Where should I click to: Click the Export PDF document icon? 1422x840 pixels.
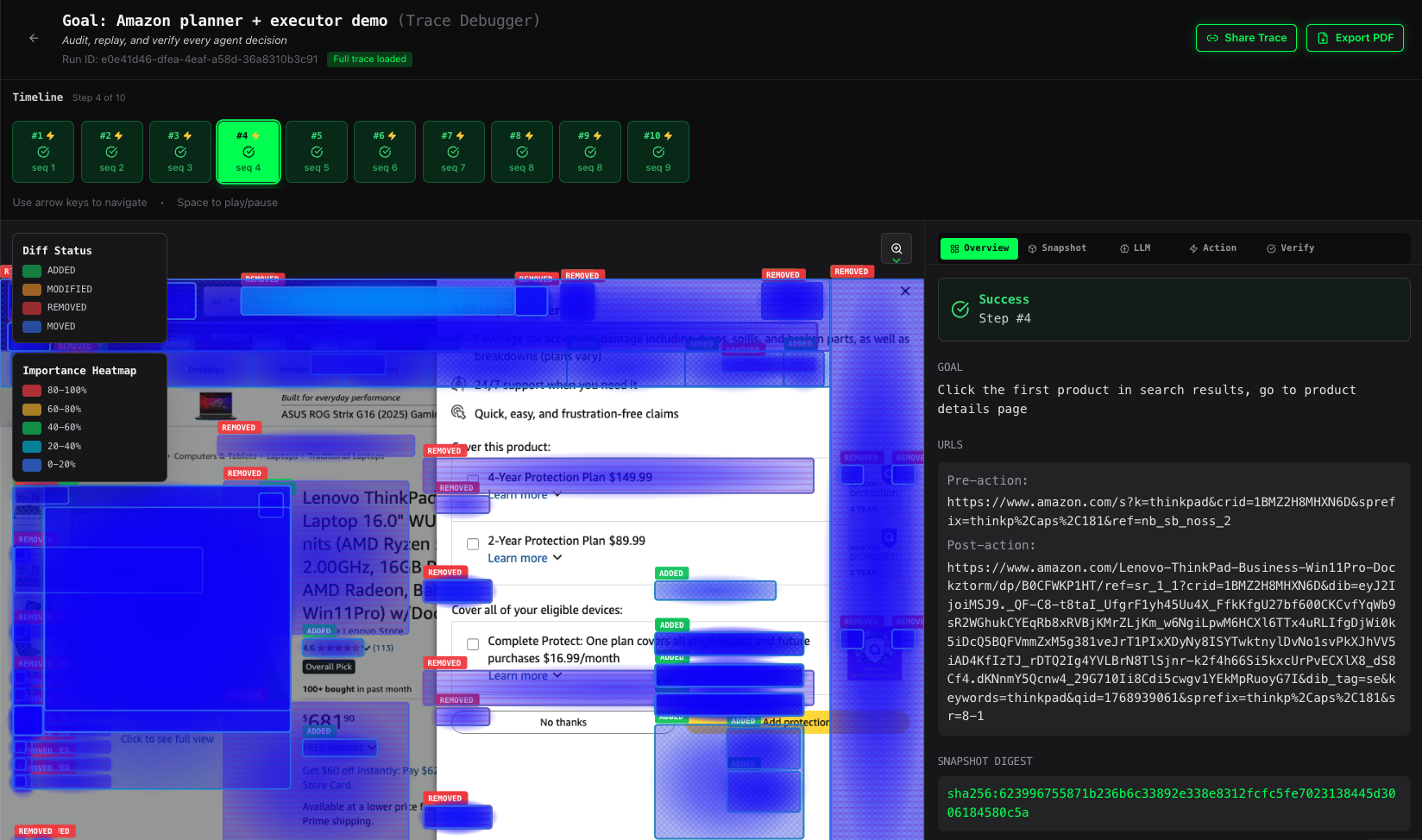[x=1323, y=38]
